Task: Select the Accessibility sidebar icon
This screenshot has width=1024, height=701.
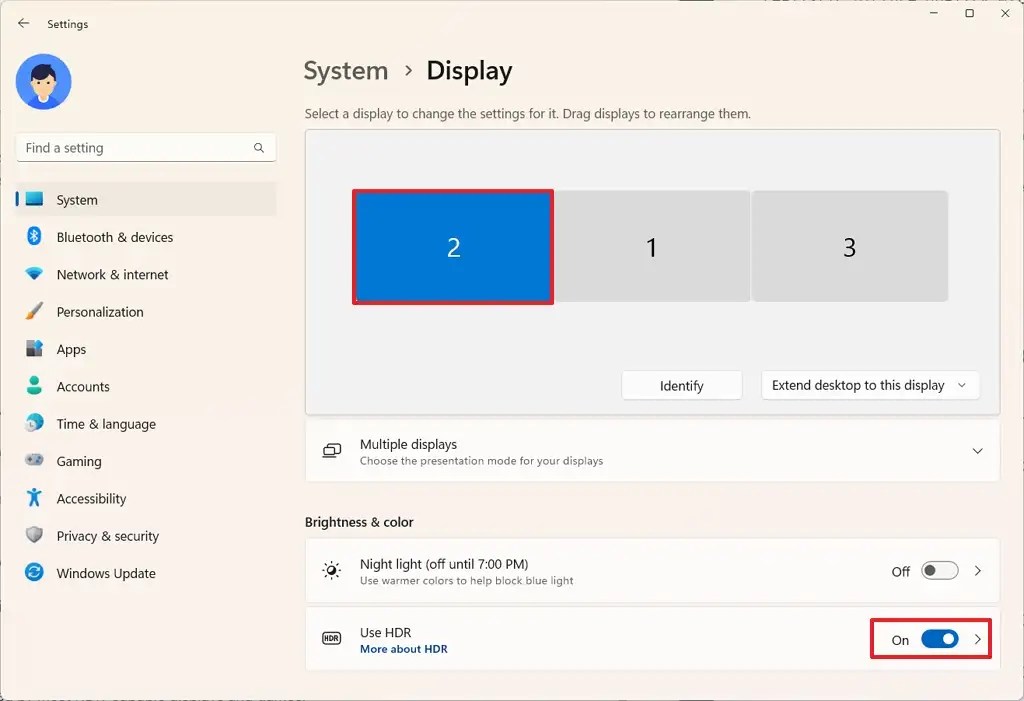Action: (33, 498)
